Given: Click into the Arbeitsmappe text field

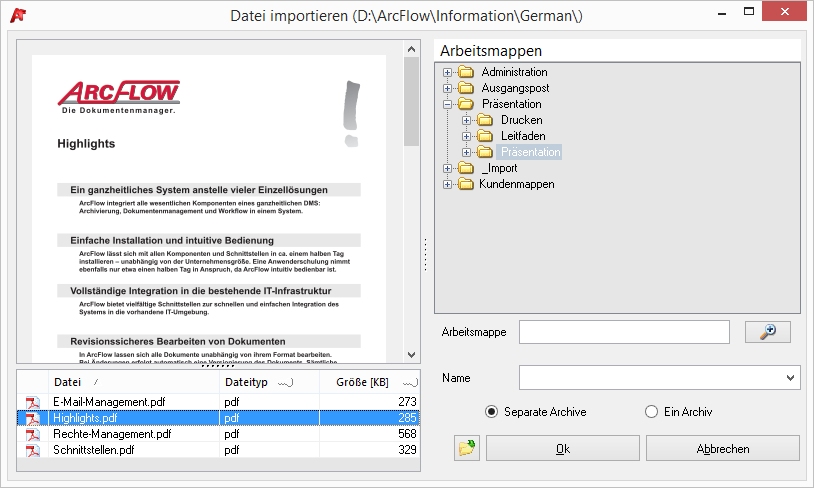Looking at the screenshot, I should coord(624,332).
